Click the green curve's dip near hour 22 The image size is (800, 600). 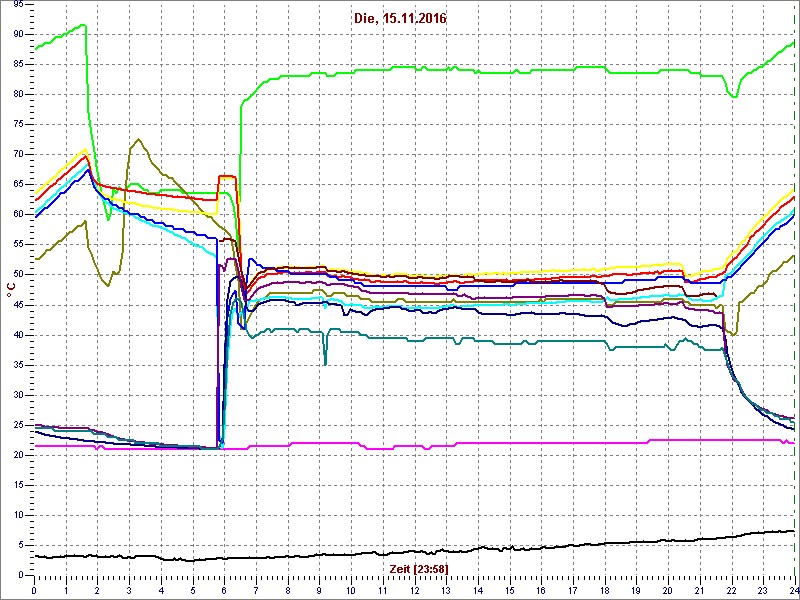735,96
